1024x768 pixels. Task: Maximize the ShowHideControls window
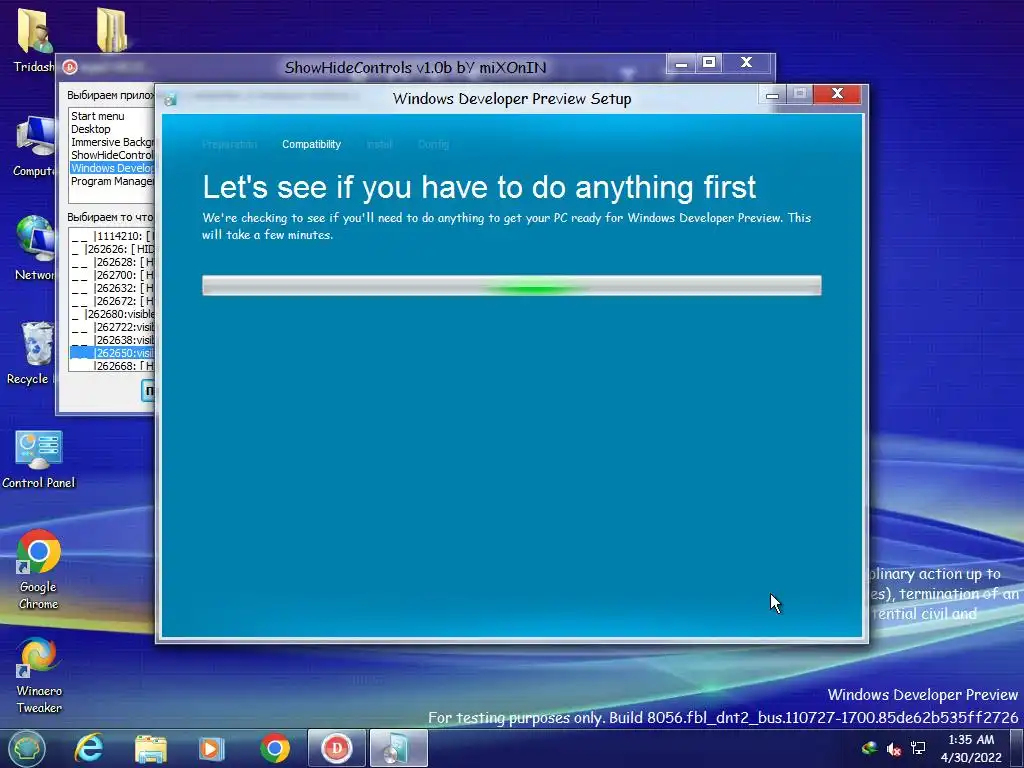click(x=709, y=63)
